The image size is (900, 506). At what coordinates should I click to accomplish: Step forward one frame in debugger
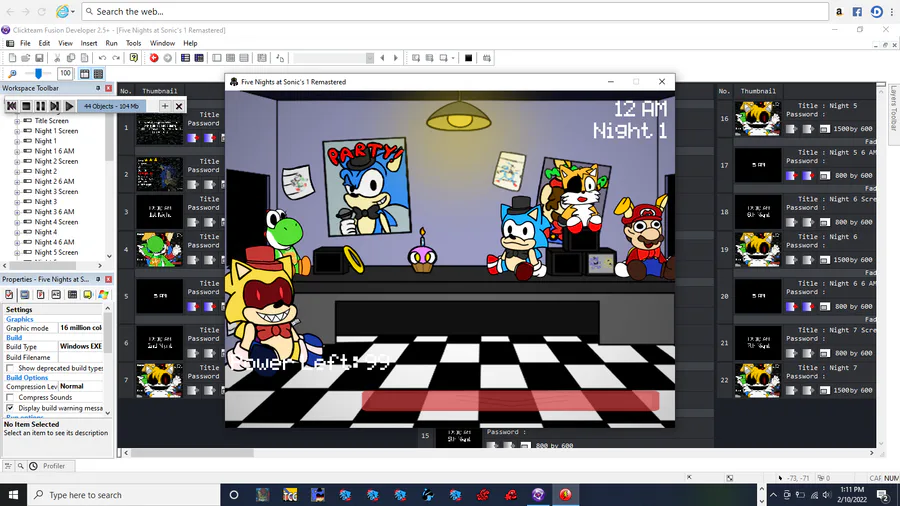tap(55, 106)
